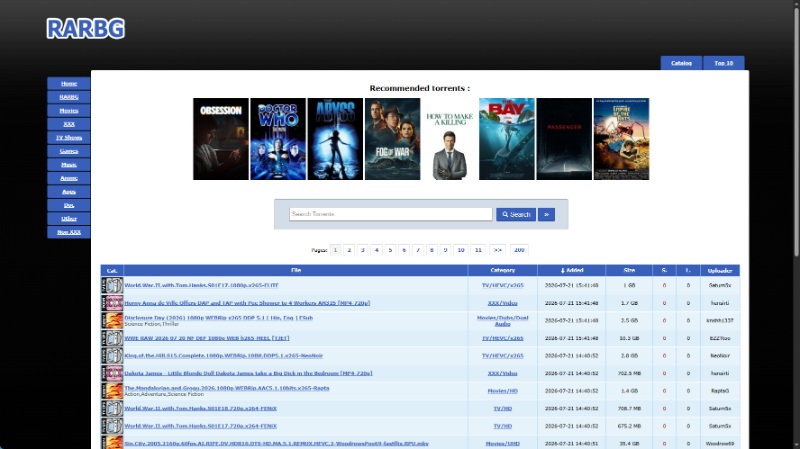Screen dimensions: 800x449
Task: Open the Apps sidebar section
Action: point(69,192)
